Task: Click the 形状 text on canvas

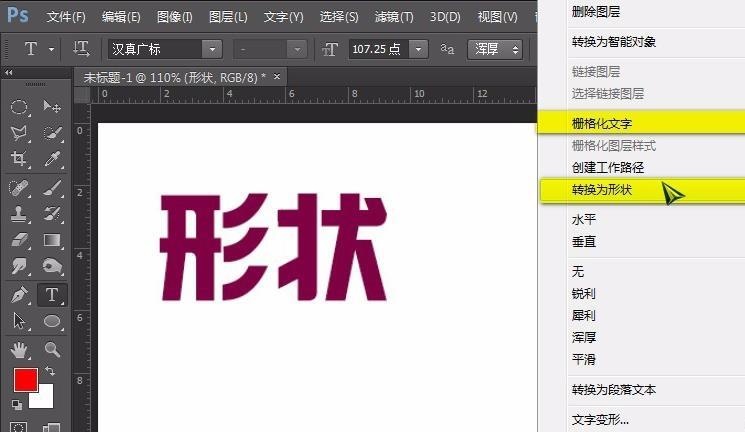Action: [x=274, y=247]
